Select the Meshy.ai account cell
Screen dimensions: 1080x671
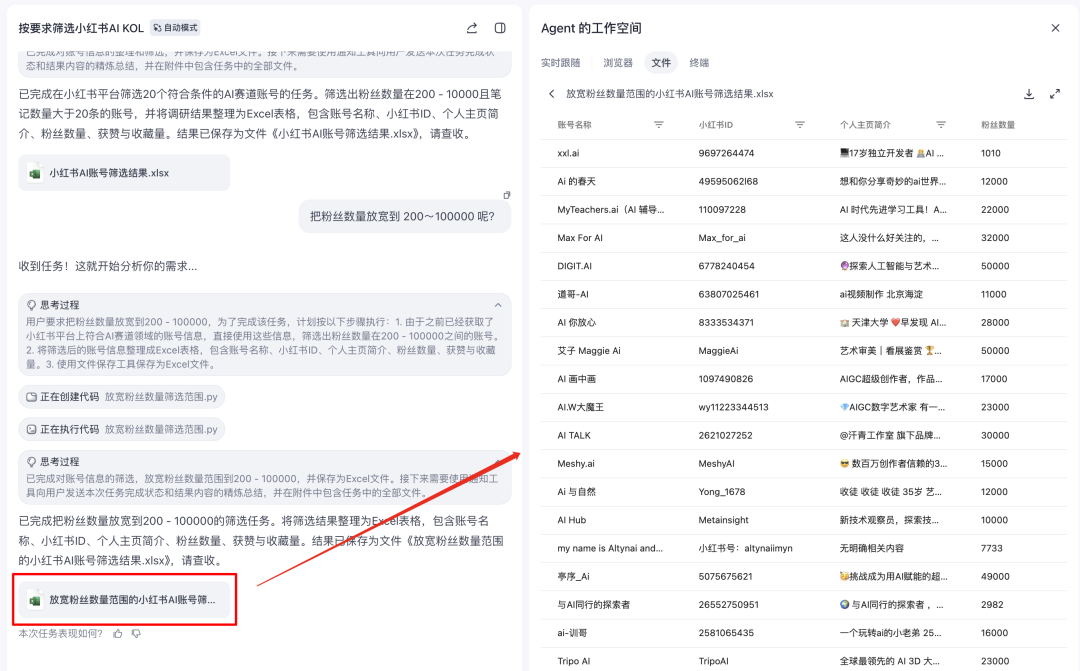coord(576,464)
